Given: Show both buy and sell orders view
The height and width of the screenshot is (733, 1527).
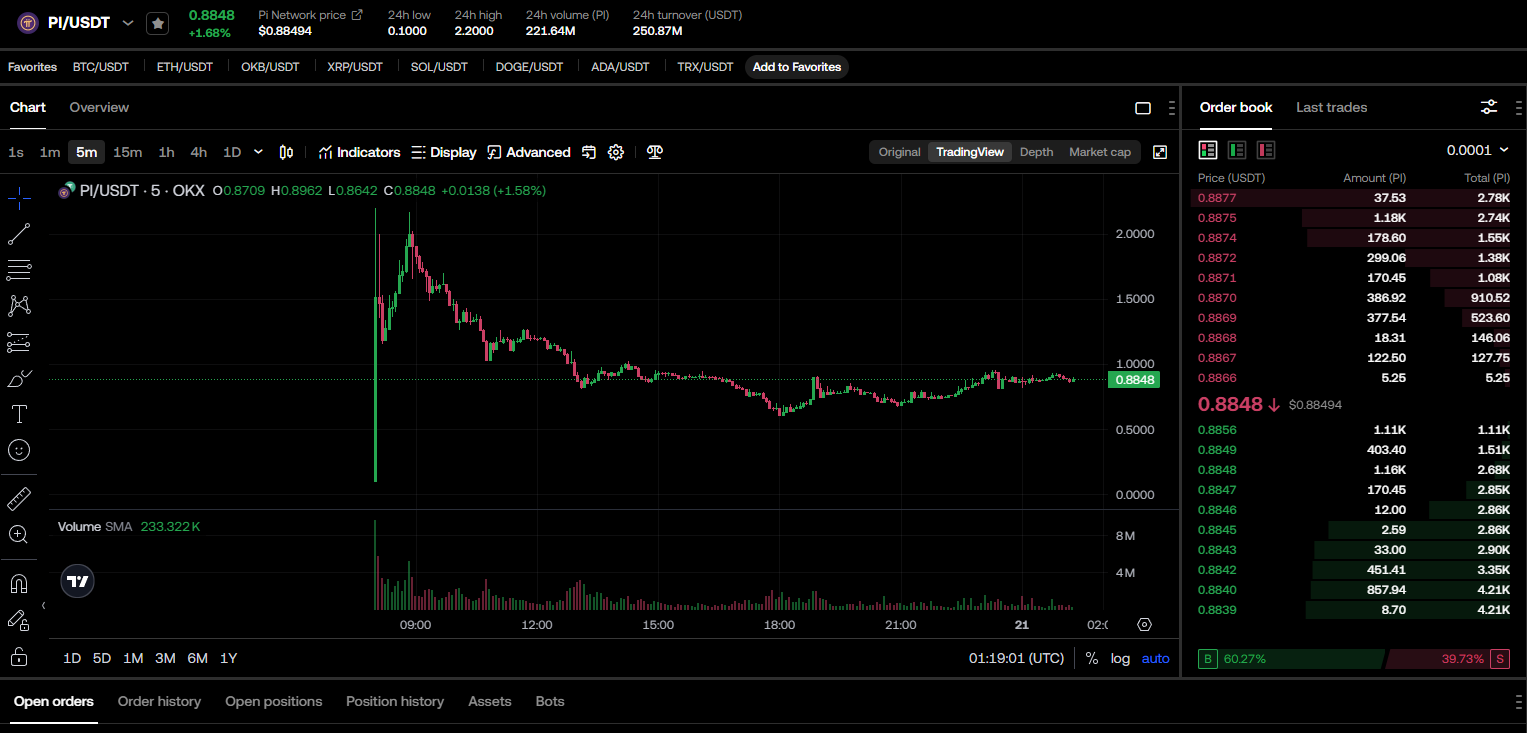Looking at the screenshot, I should (1208, 150).
